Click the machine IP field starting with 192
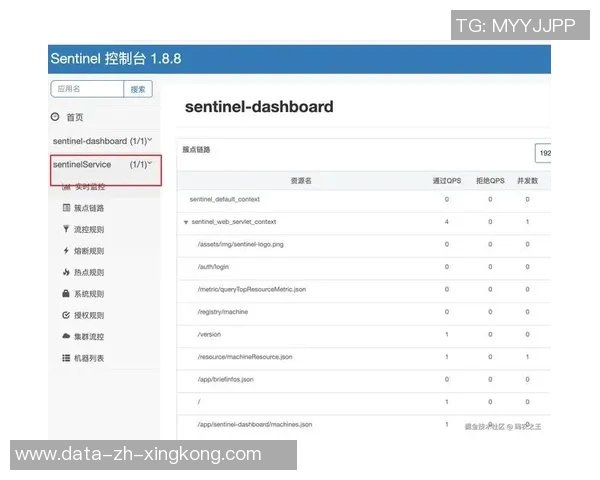The width and height of the screenshot is (600, 480). click(543, 153)
